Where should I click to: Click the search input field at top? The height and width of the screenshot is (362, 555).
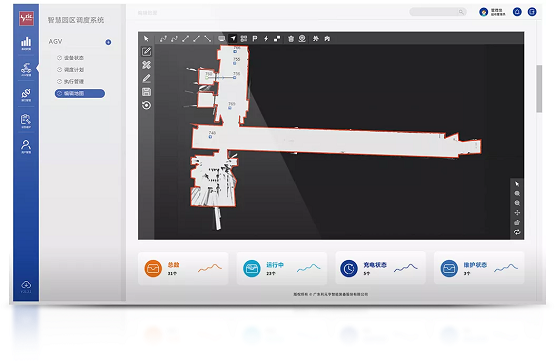(438, 12)
